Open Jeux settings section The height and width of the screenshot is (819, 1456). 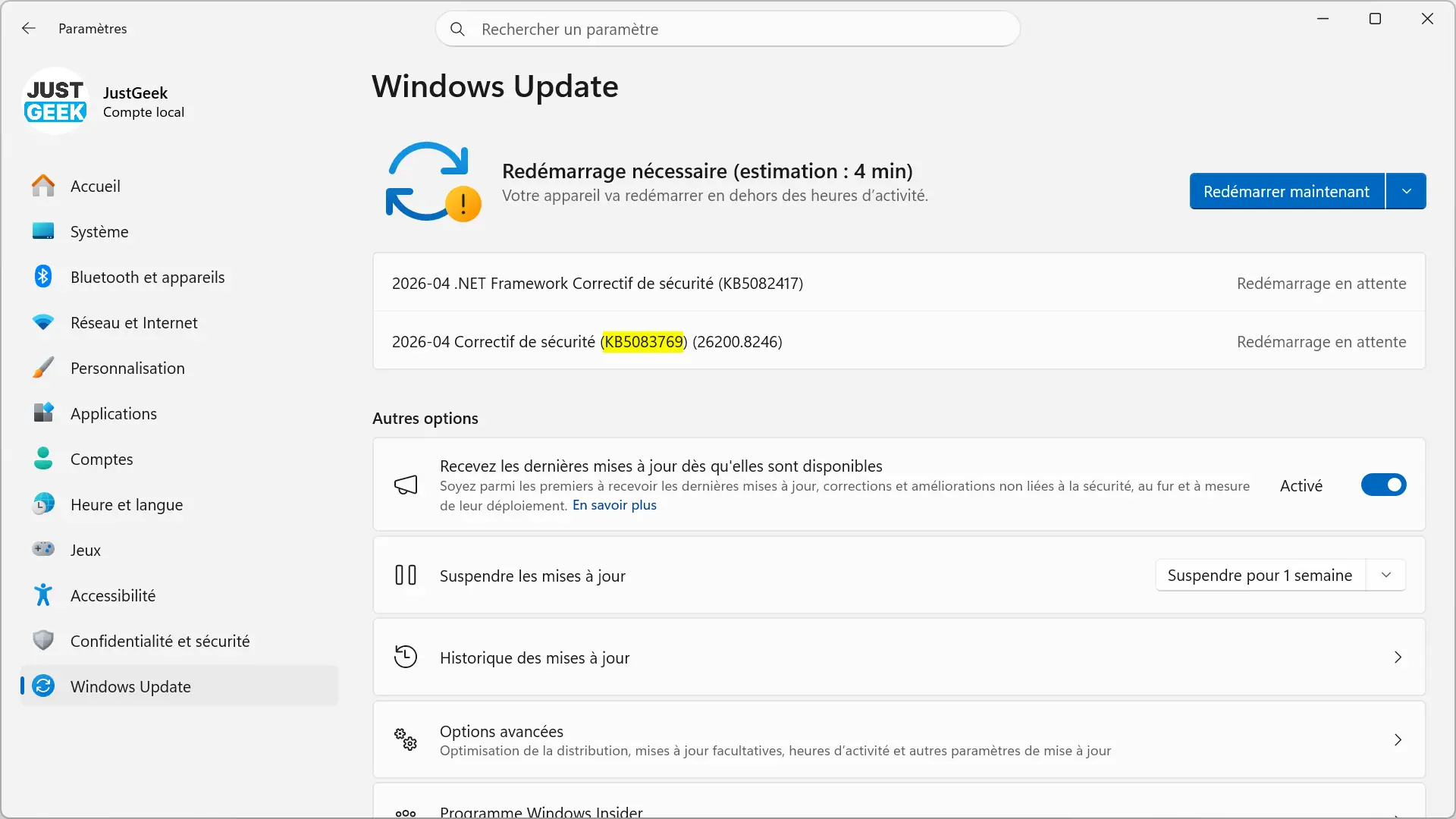(x=180, y=550)
